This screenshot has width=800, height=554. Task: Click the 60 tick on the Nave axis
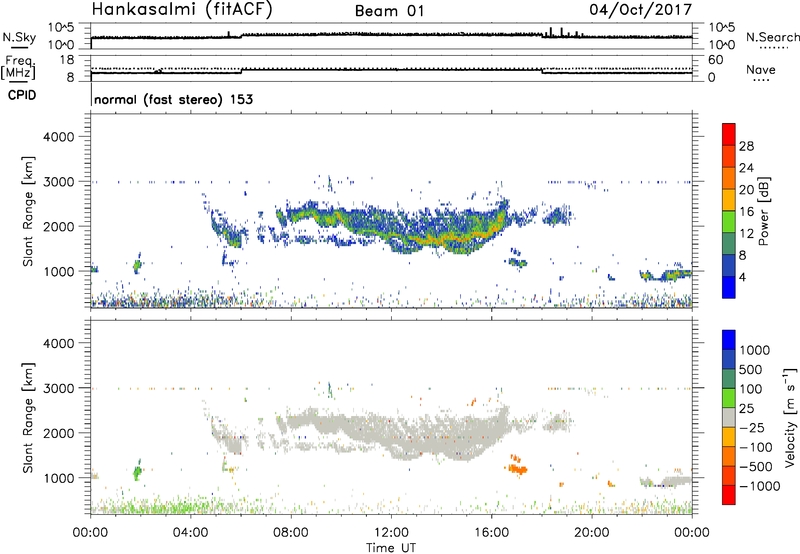coord(715,60)
